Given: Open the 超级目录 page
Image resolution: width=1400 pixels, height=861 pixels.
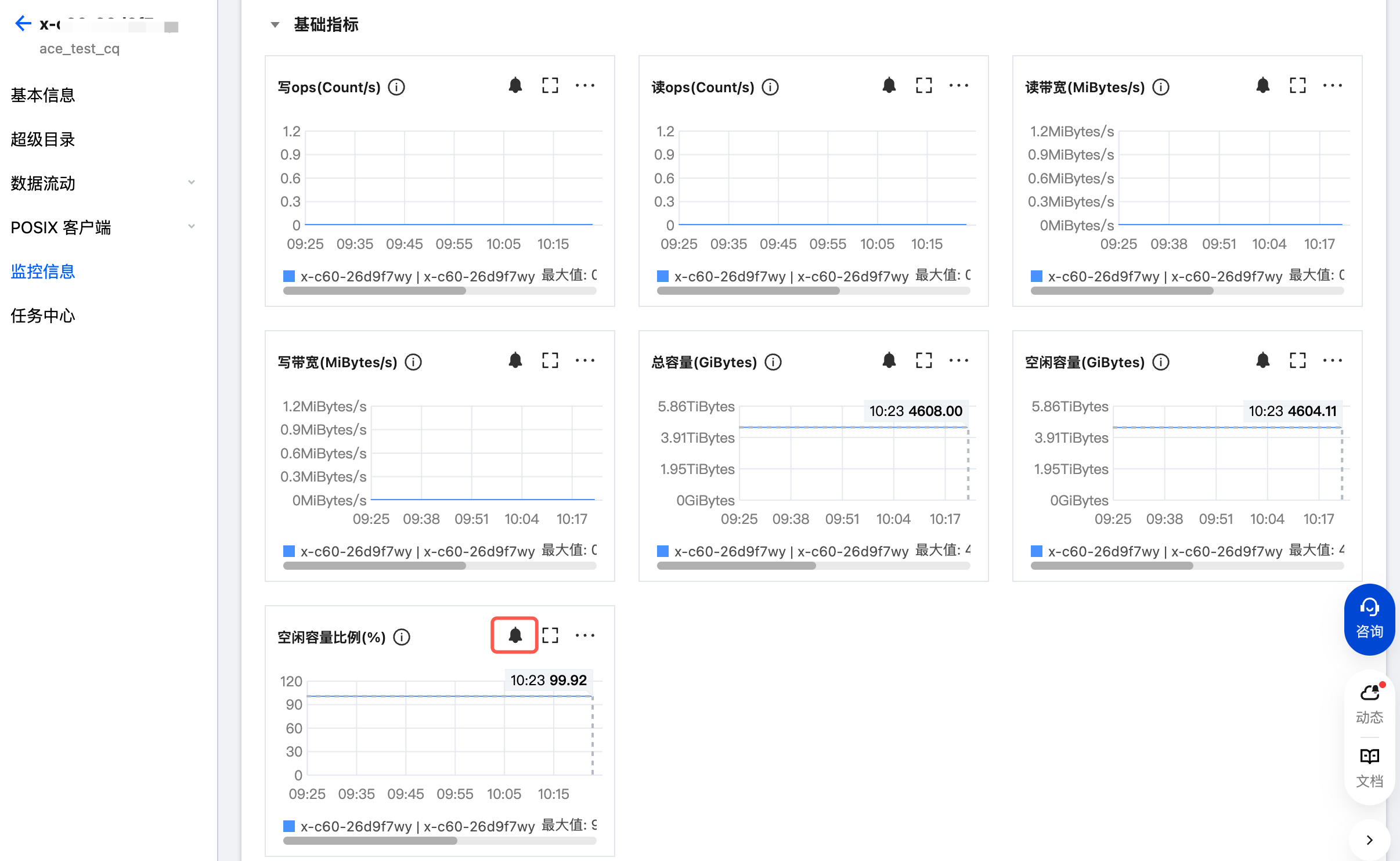Looking at the screenshot, I should point(43,139).
